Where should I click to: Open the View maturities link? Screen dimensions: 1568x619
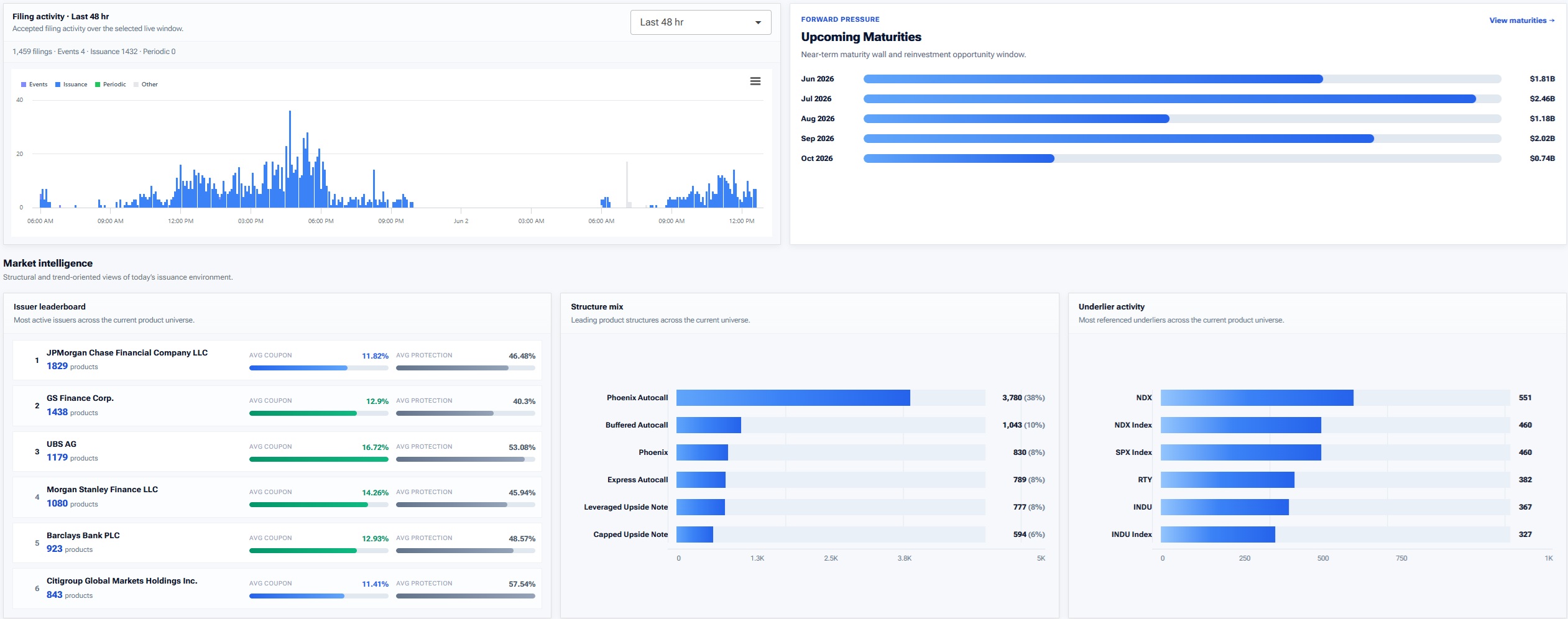point(1522,21)
